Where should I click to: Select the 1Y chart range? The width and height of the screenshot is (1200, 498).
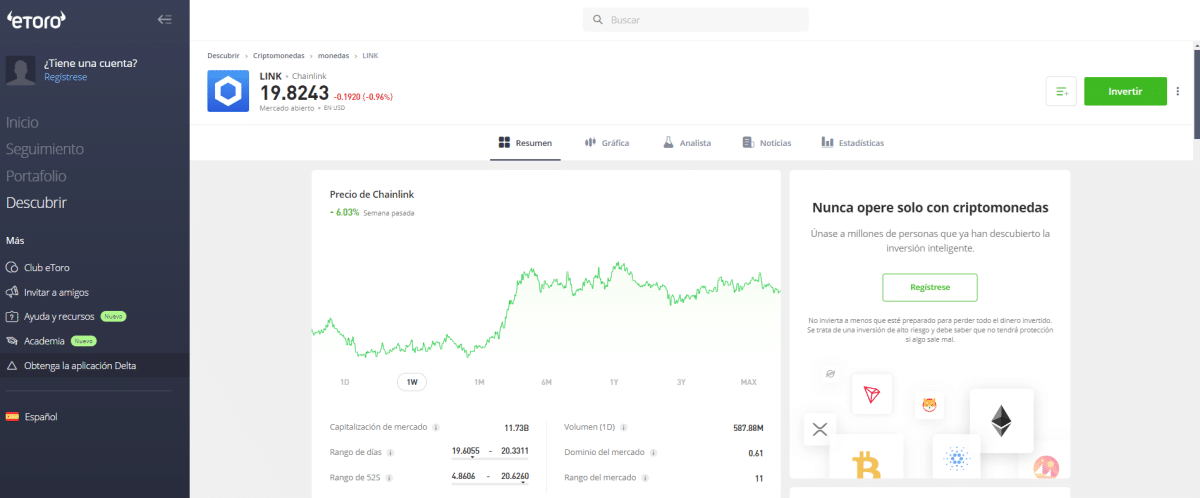613,382
